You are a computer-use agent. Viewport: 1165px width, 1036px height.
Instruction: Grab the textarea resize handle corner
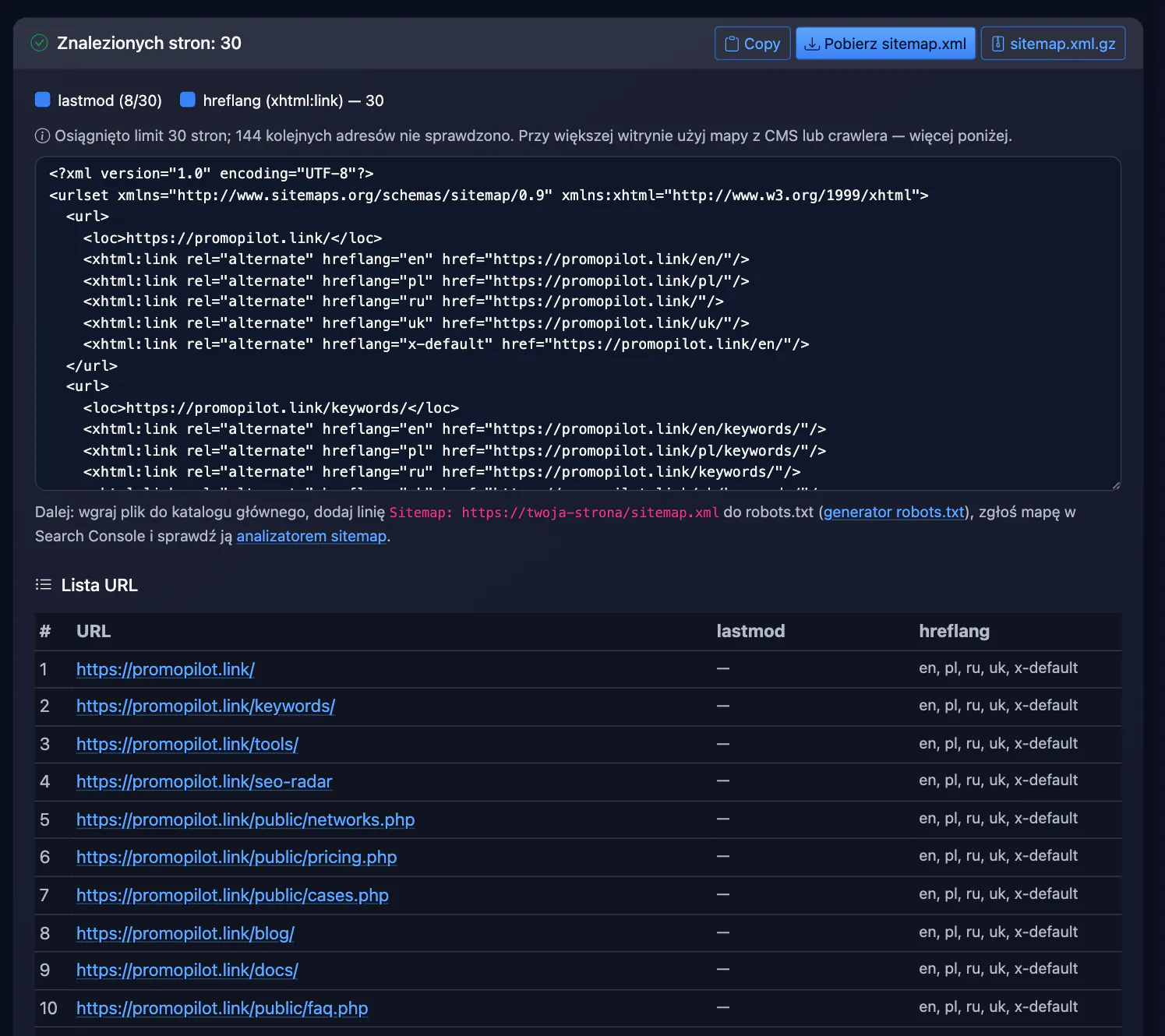pos(1116,485)
